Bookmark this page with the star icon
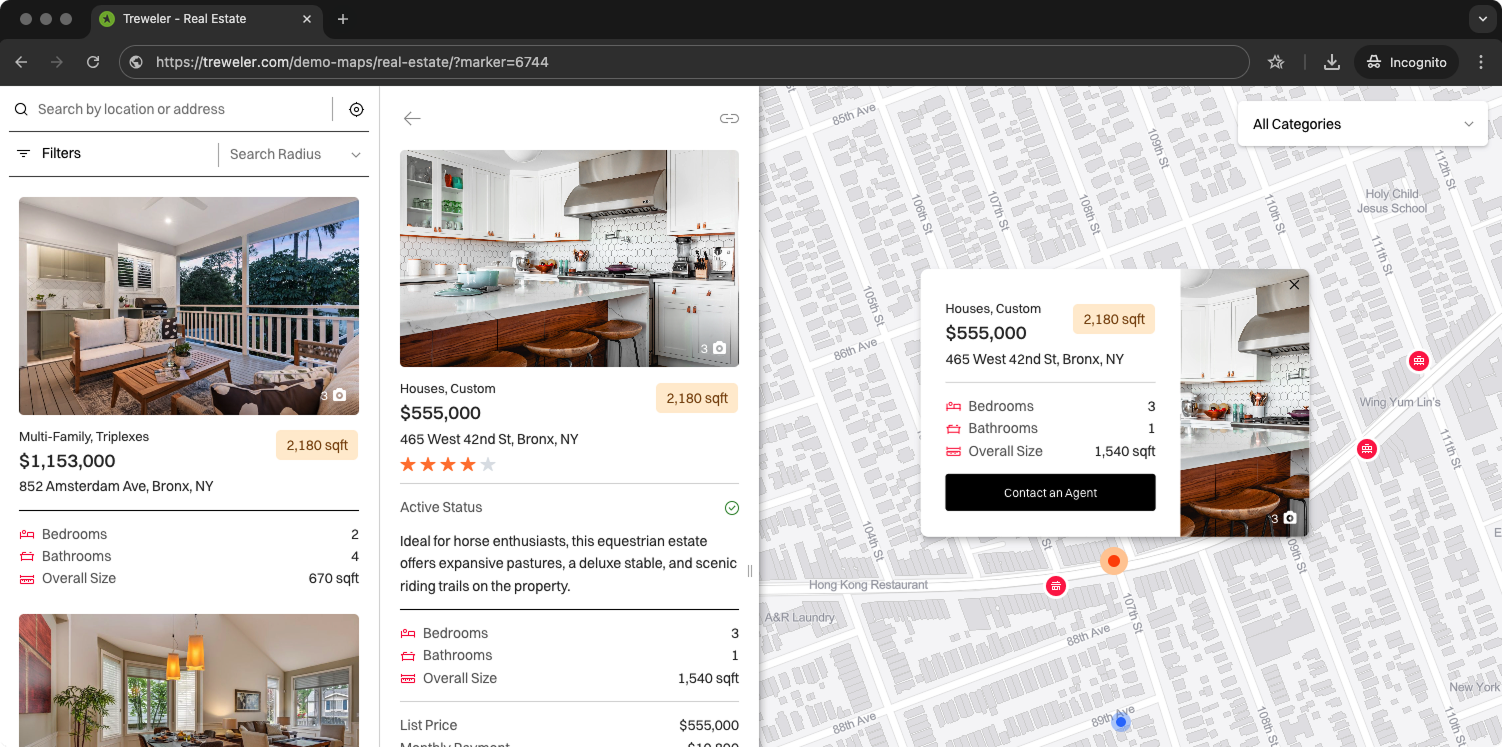 1275,62
